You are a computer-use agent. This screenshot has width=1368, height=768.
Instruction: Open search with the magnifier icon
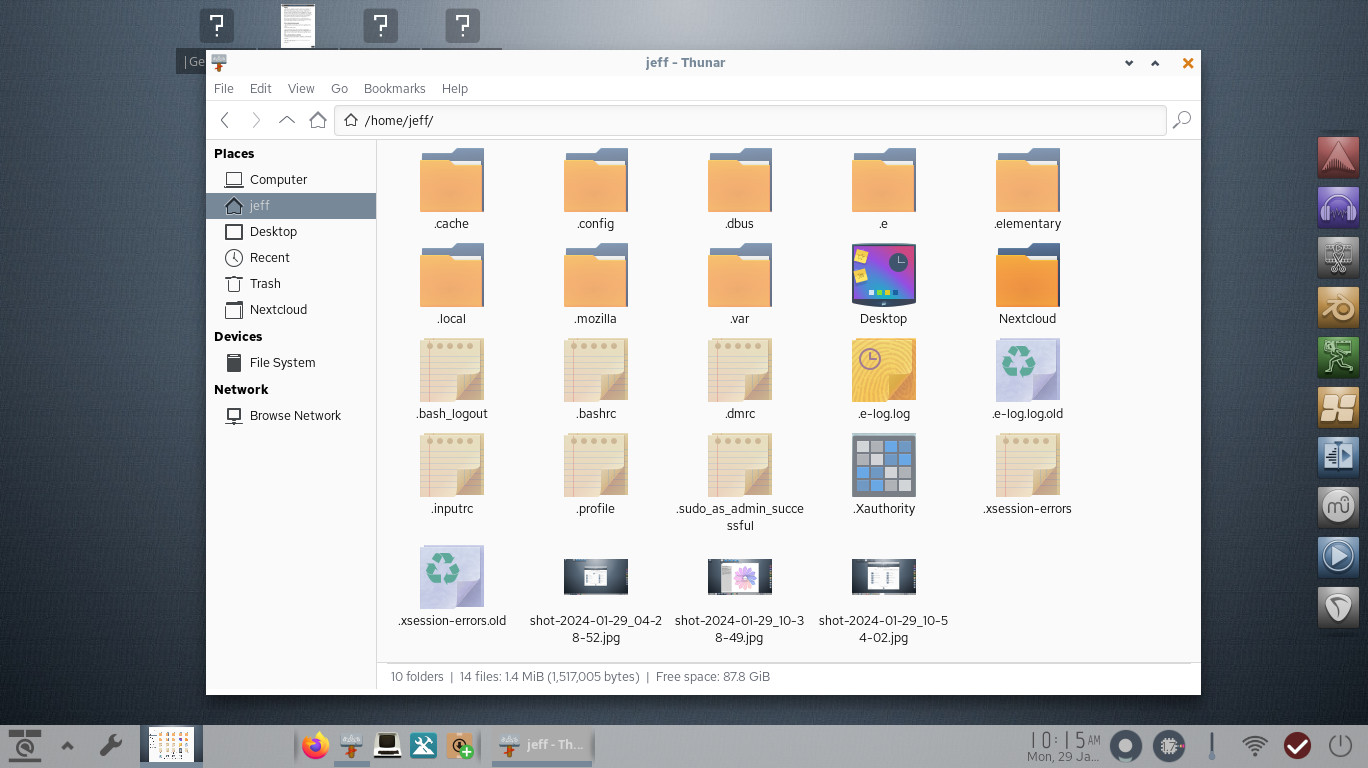[1182, 120]
